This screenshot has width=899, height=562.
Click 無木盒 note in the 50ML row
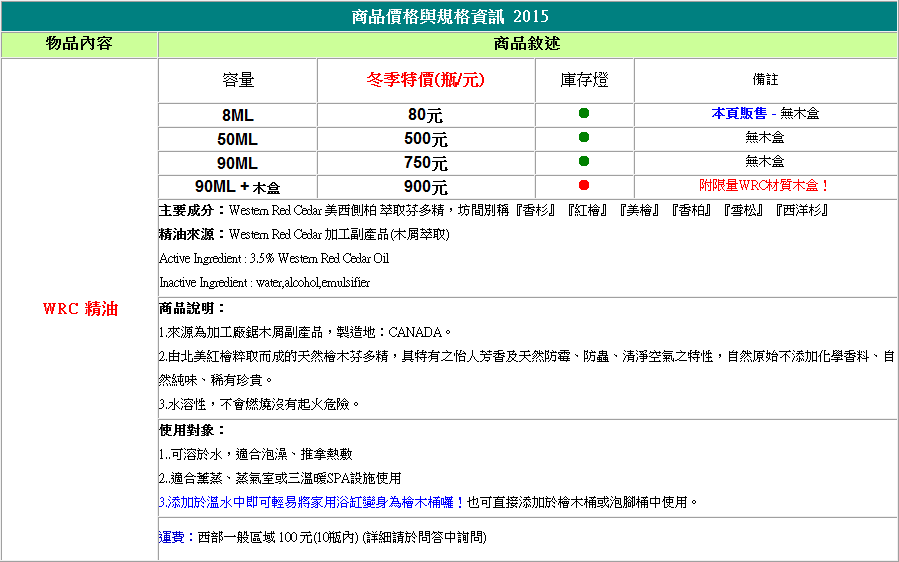[765, 138]
